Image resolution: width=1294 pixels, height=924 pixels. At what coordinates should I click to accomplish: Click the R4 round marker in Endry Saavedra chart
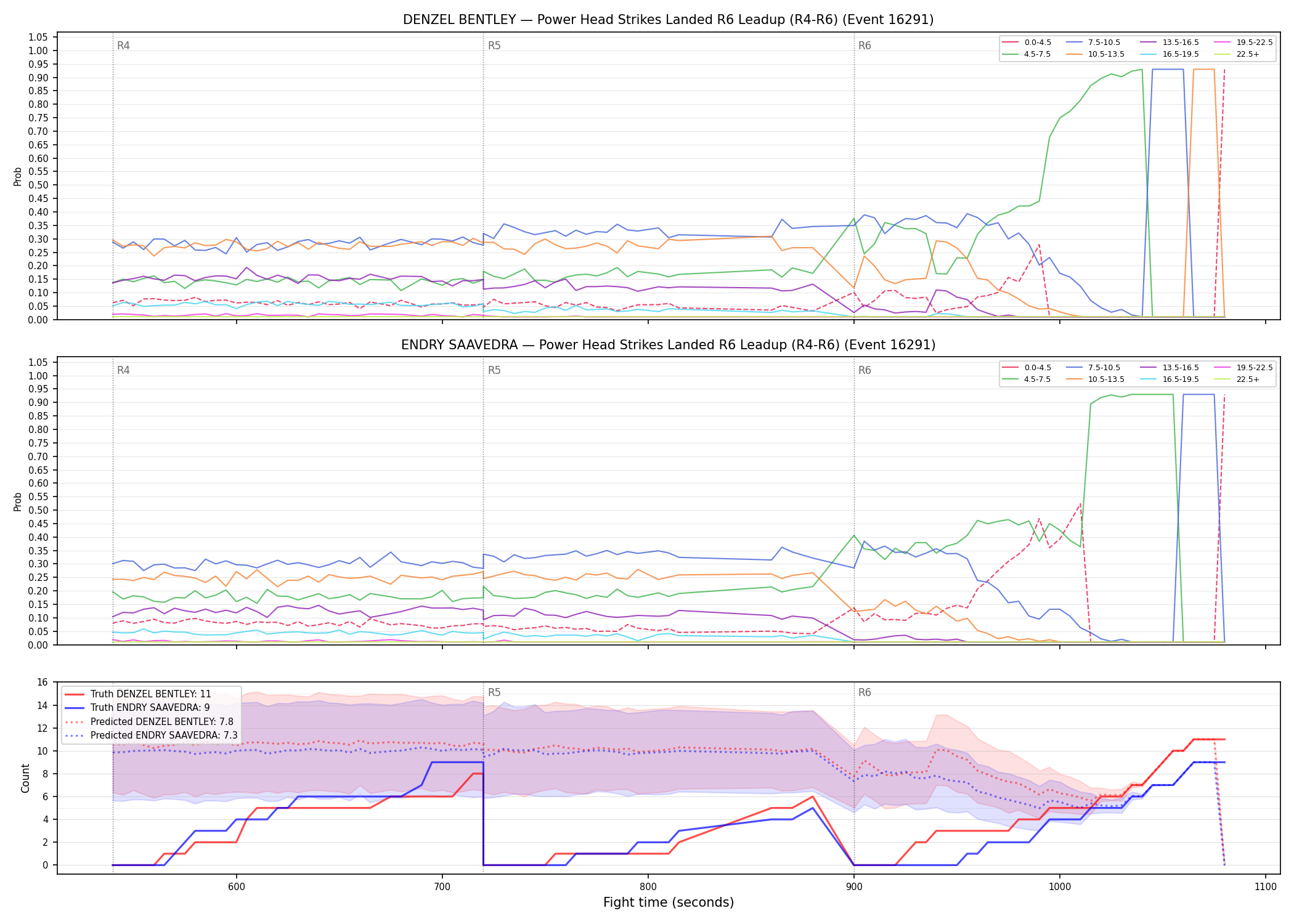tap(123, 370)
